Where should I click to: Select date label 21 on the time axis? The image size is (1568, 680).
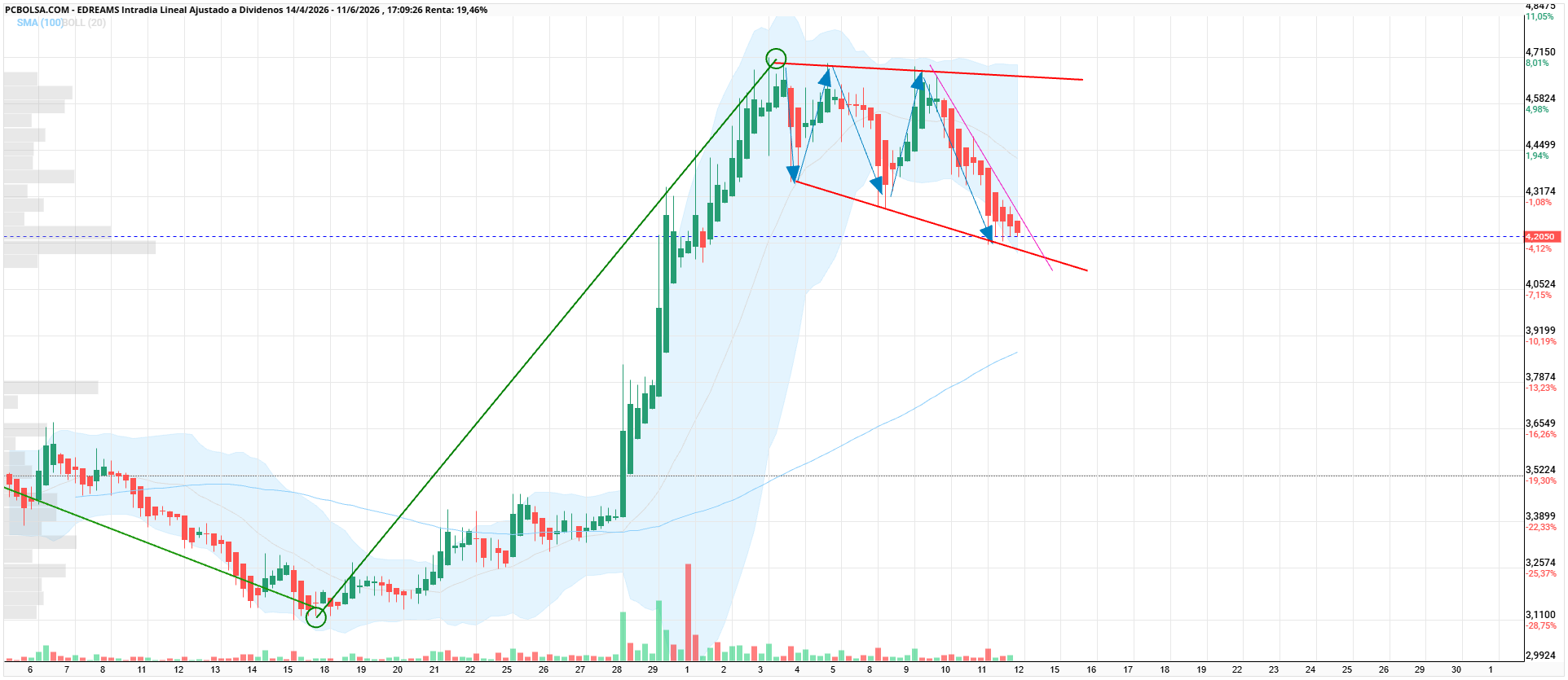pos(434,670)
